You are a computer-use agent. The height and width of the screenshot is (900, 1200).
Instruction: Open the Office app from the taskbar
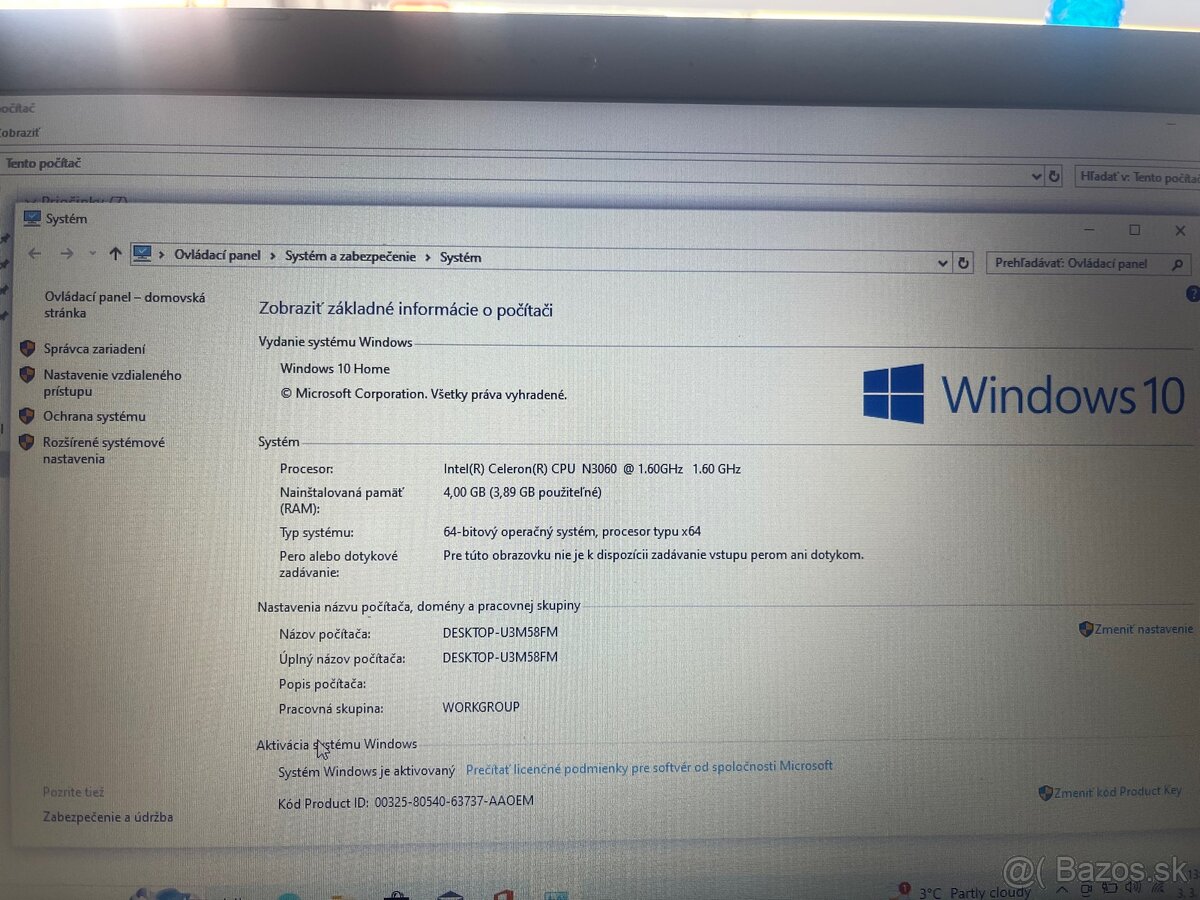(x=502, y=893)
